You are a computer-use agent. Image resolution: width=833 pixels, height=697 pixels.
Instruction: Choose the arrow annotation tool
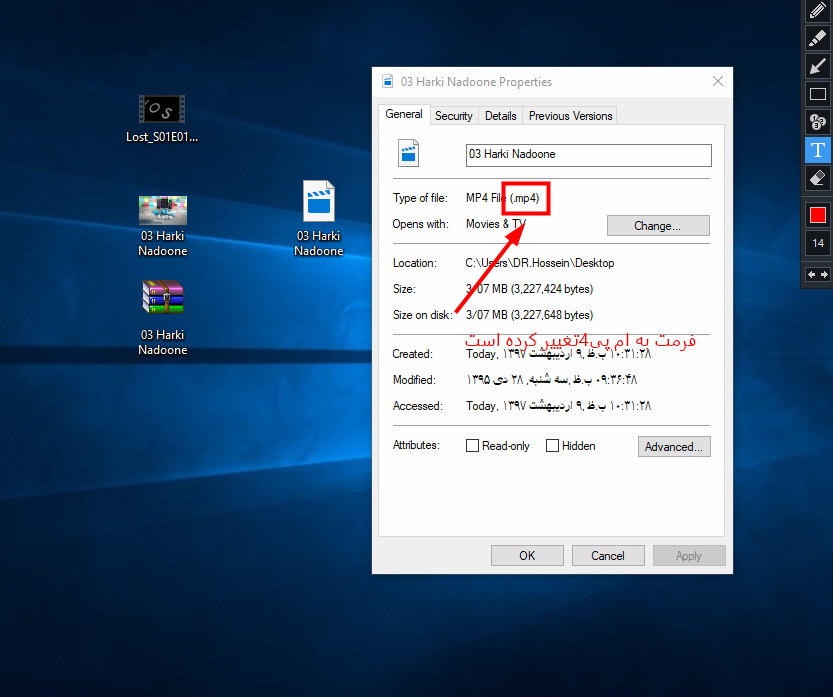coord(817,66)
